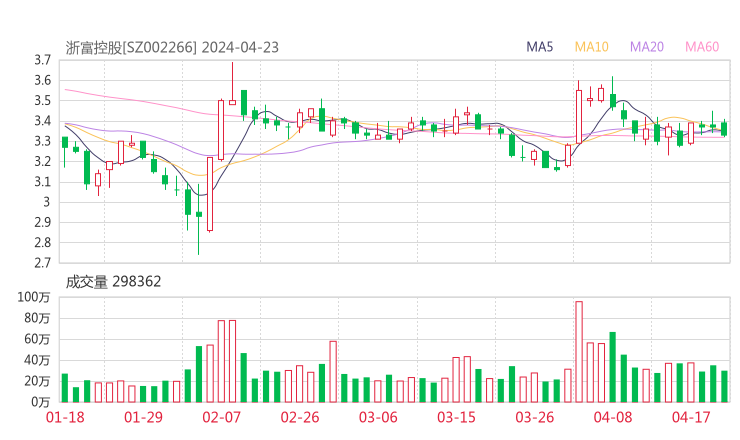Select the 02-07 date on axis
Screen dimensions: 740x440
(x=221, y=417)
